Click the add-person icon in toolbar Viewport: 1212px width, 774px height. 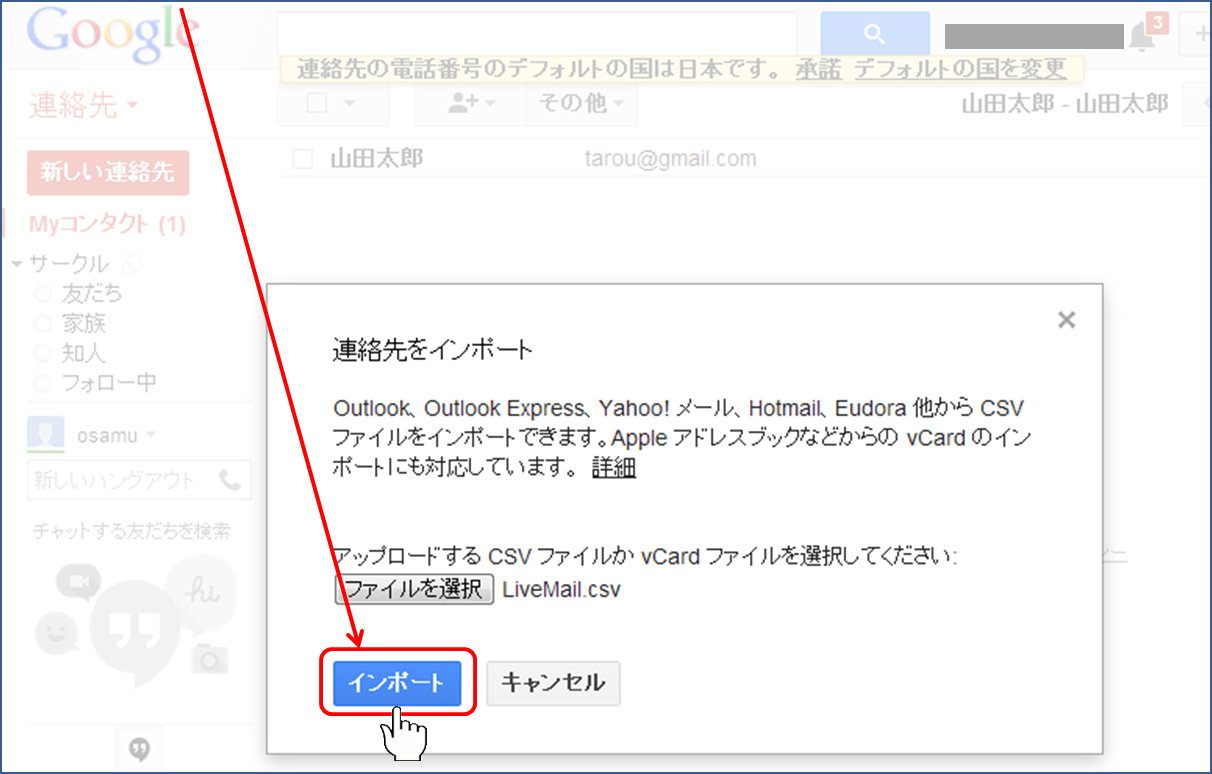click(x=461, y=104)
